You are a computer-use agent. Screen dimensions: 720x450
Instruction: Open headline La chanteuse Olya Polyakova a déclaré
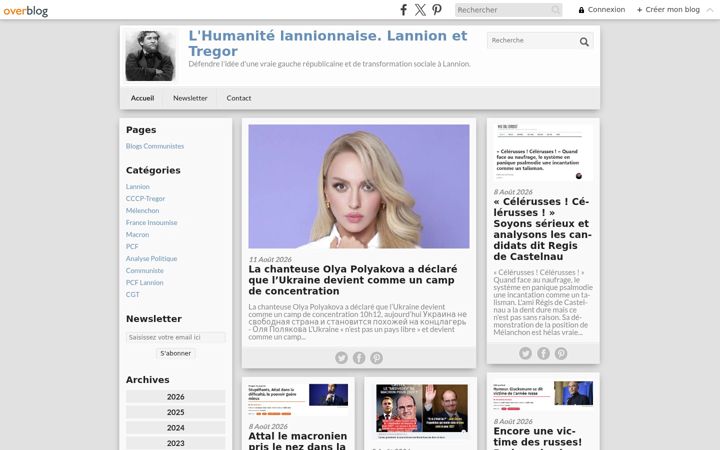353,280
